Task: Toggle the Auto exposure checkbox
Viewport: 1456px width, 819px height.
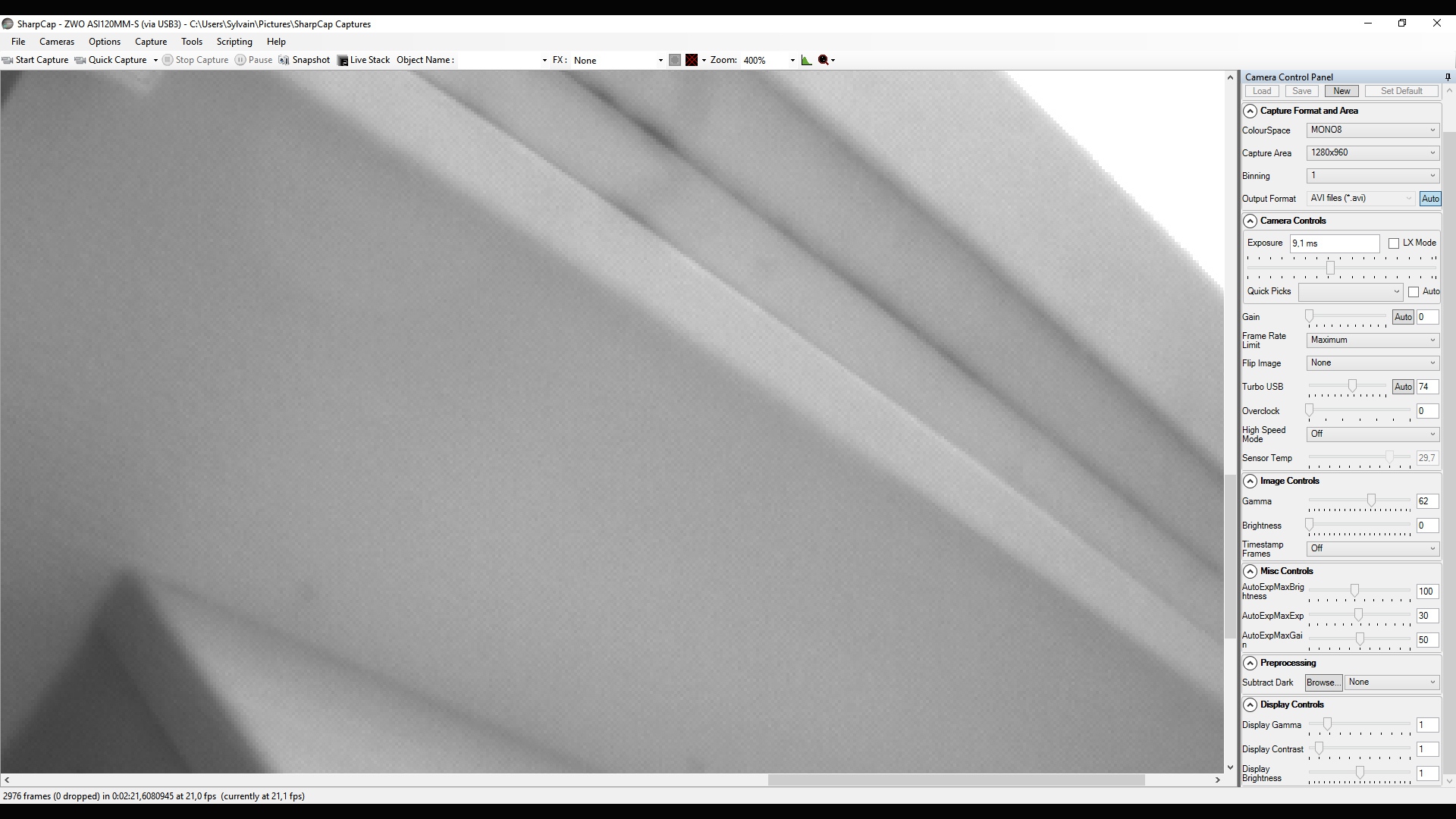Action: tap(1414, 292)
